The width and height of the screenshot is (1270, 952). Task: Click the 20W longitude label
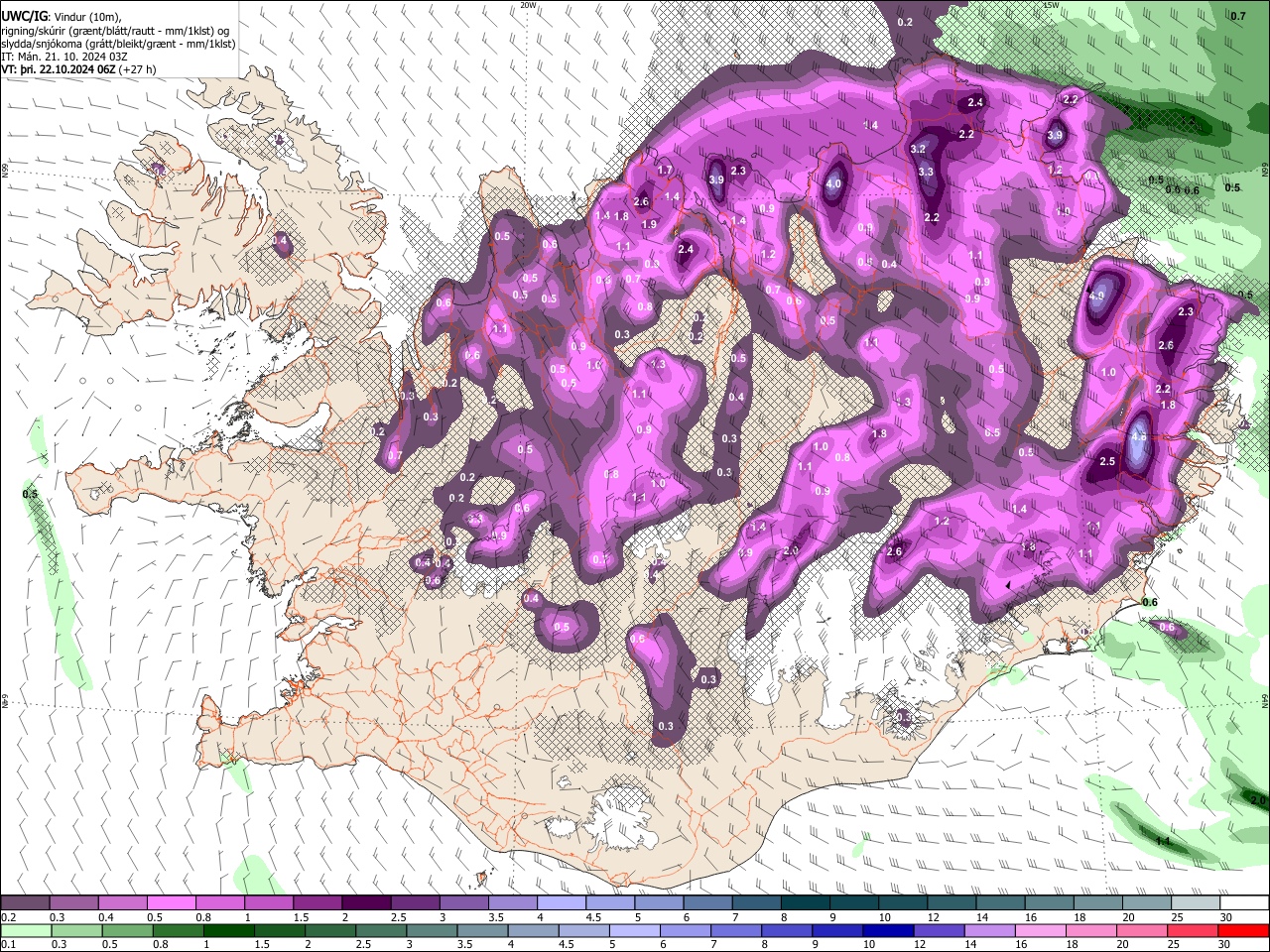[x=528, y=5]
